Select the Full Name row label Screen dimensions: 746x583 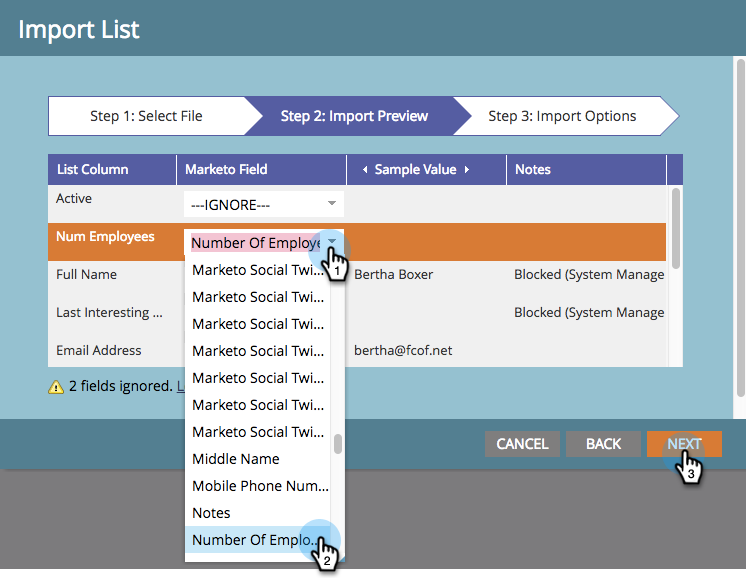tap(87, 275)
